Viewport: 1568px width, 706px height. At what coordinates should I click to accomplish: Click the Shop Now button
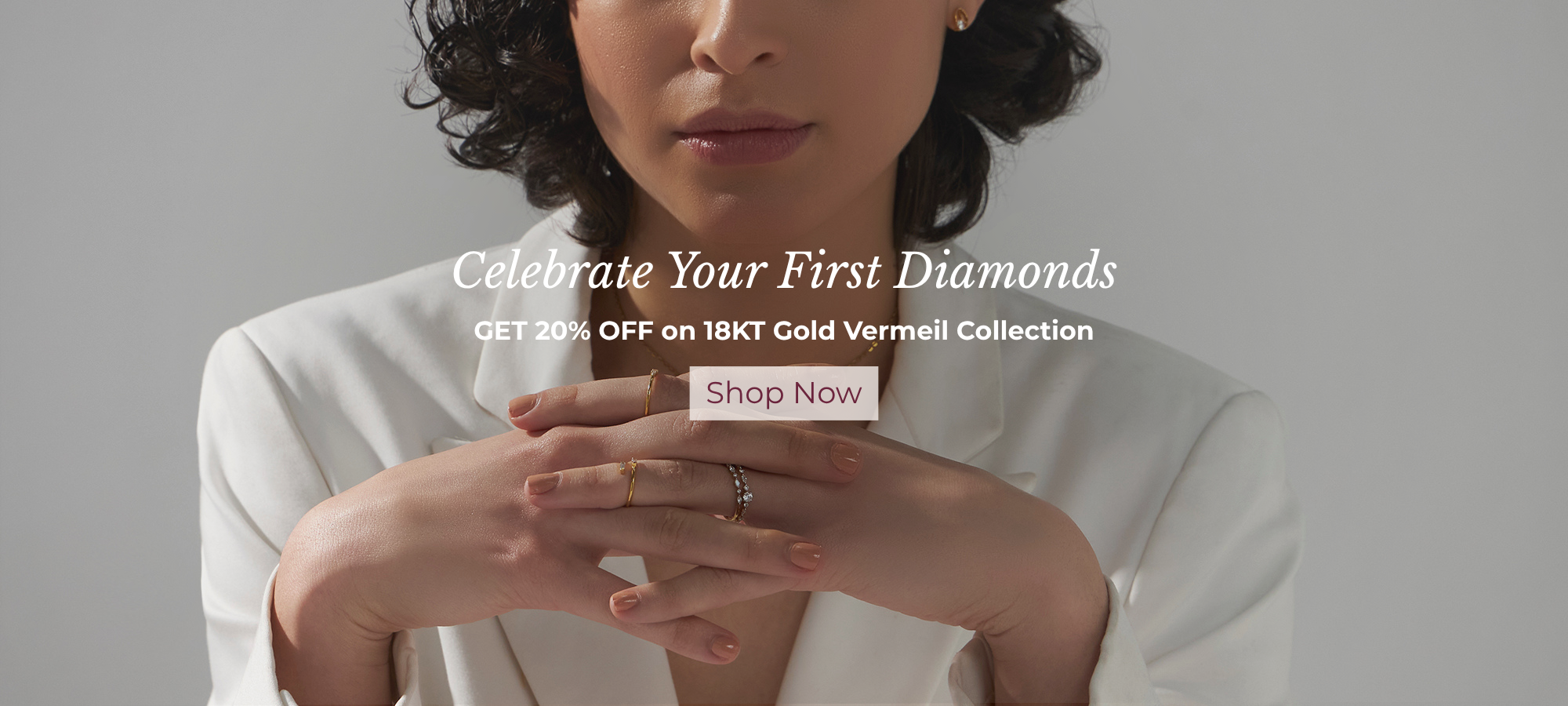click(783, 393)
